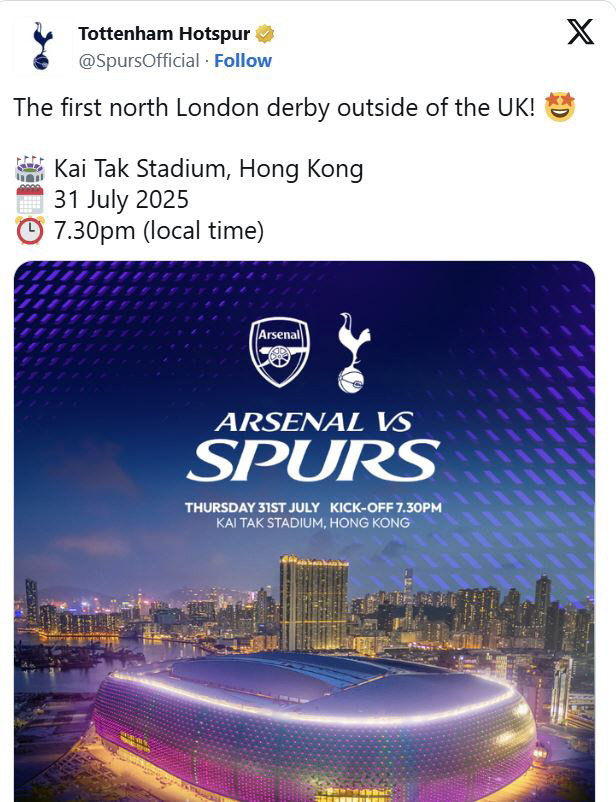This screenshot has width=616, height=802.
Task: Follow the SpursOfficial account
Action: point(243,60)
